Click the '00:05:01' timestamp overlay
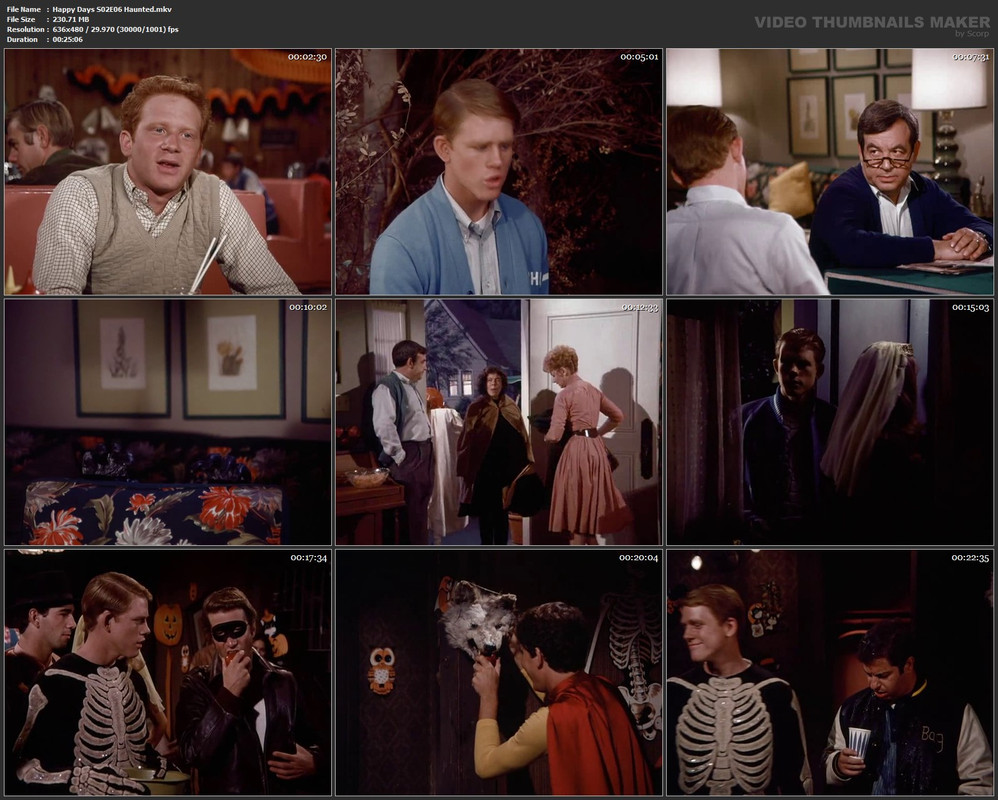The width and height of the screenshot is (998, 800). [x=639, y=57]
